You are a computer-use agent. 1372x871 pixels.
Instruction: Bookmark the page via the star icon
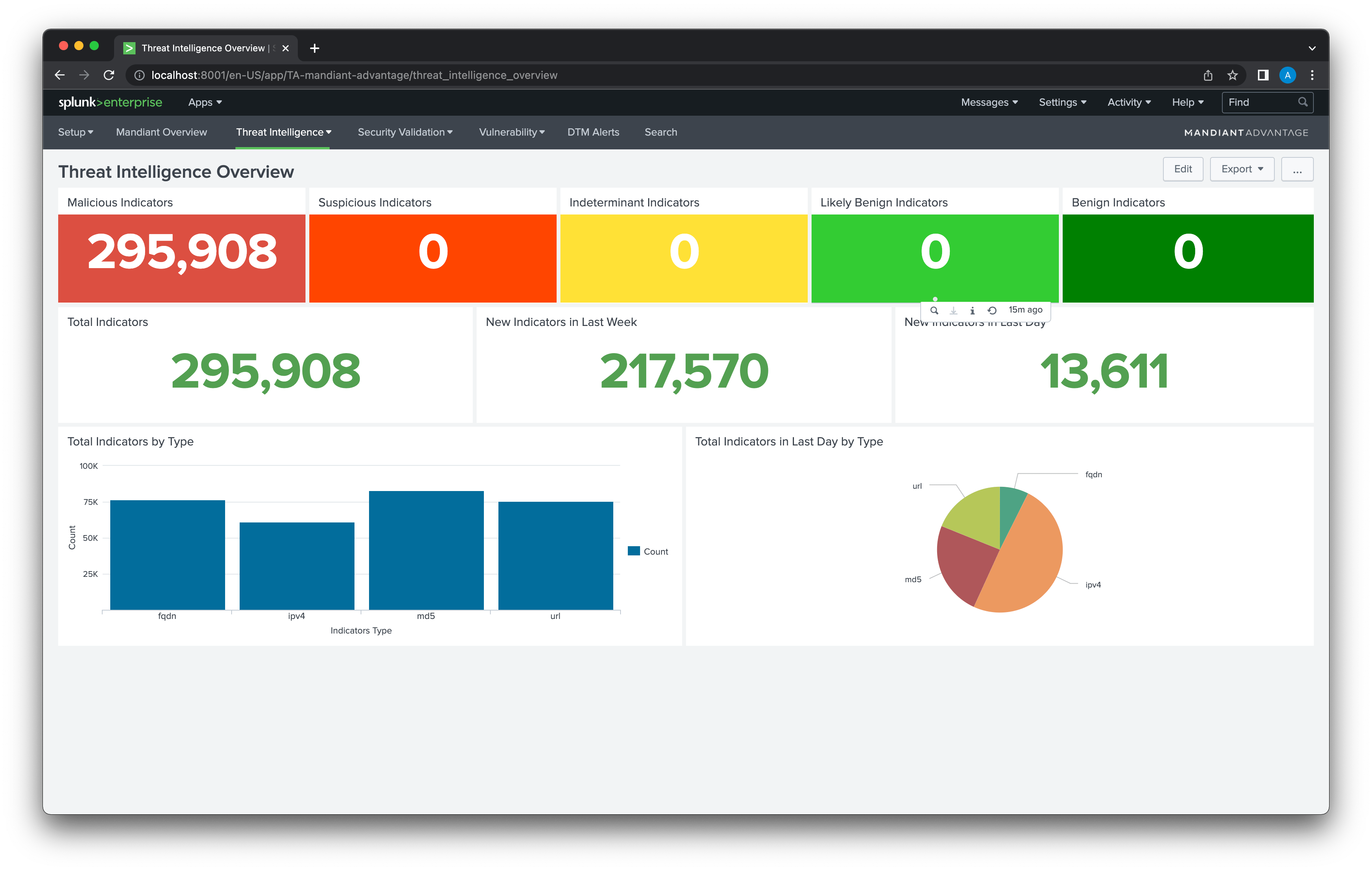tap(1232, 75)
